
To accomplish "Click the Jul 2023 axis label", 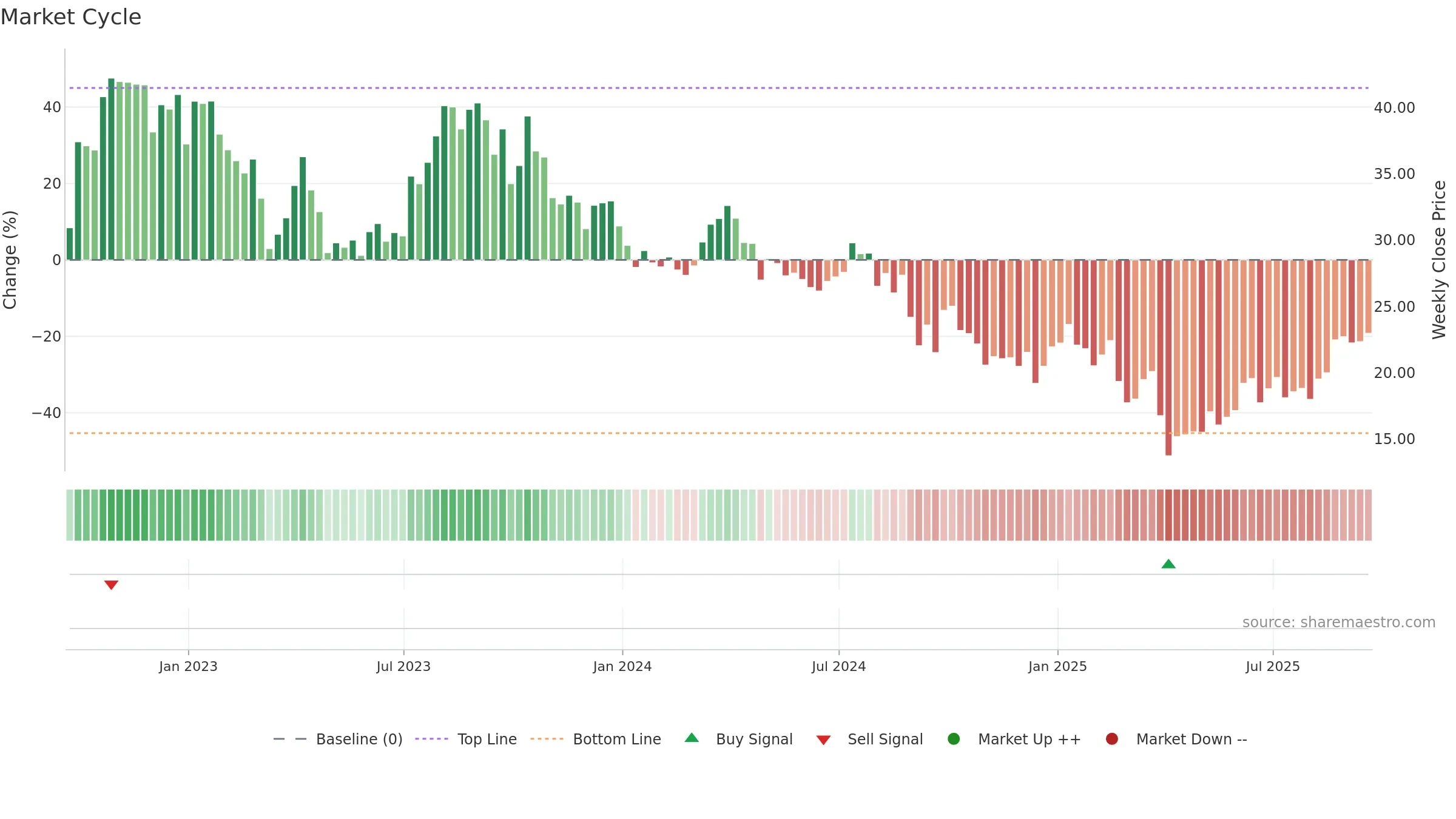I will 403,666.
